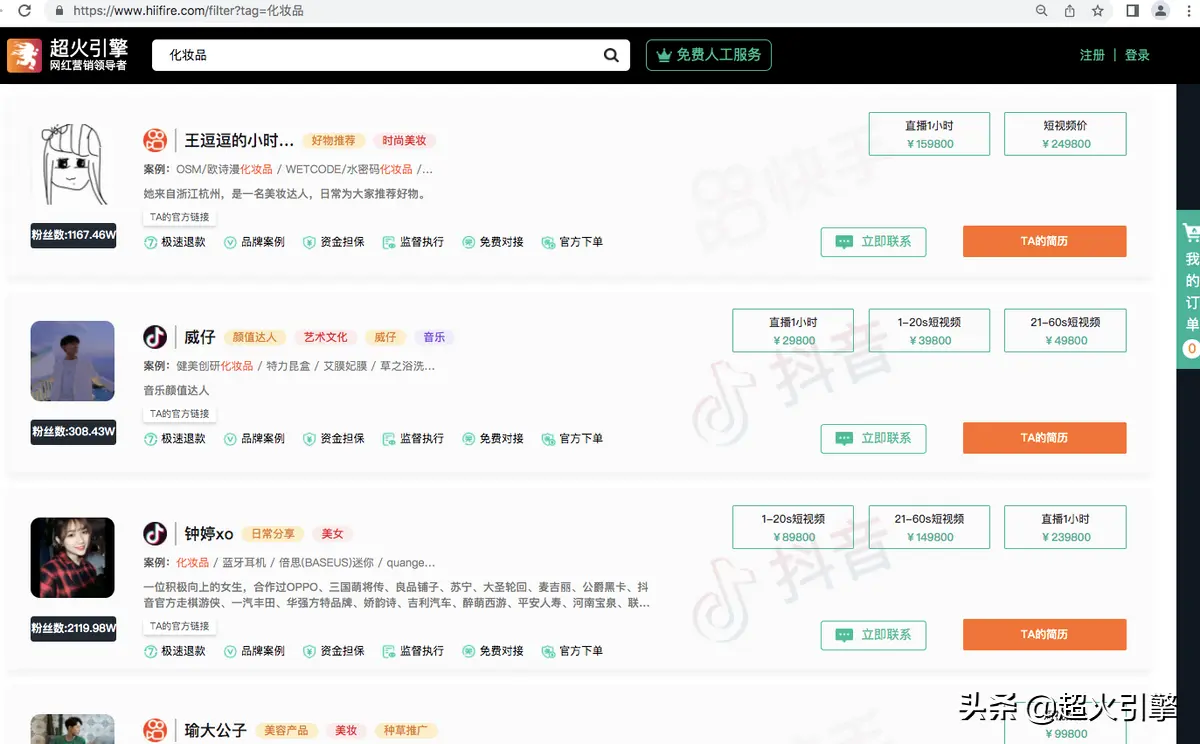1200x744 pixels.
Task: Click 立即联系 for 威仔
Action: (873, 438)
